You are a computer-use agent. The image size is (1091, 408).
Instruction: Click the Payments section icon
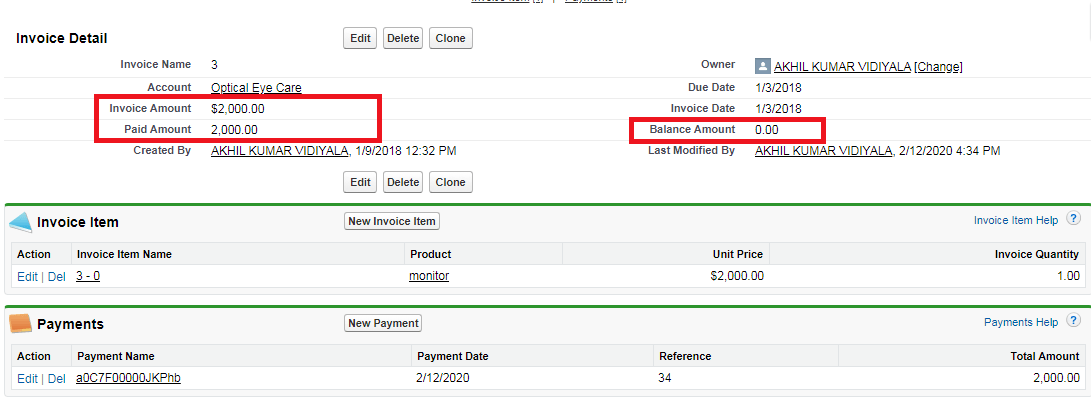click(20, 324)
